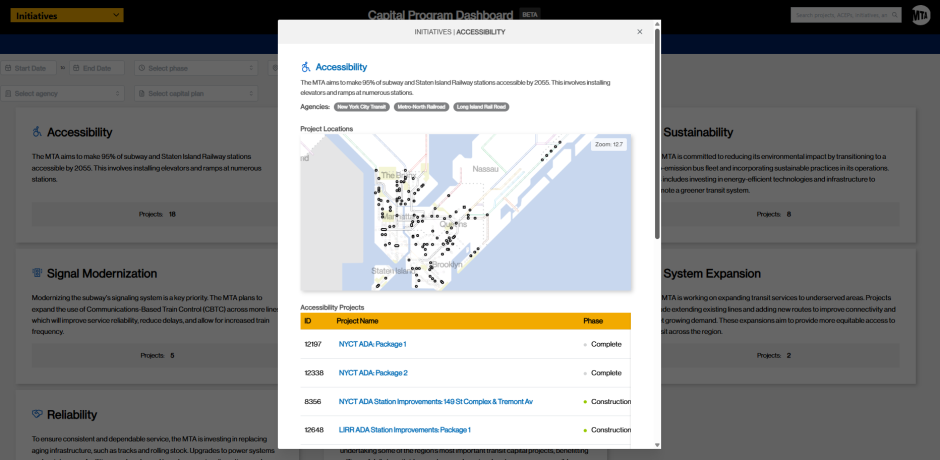940x460 pixels.
Task: Click the Reliability heart icon
Action: pyautogui.click(x=37, y=415)
